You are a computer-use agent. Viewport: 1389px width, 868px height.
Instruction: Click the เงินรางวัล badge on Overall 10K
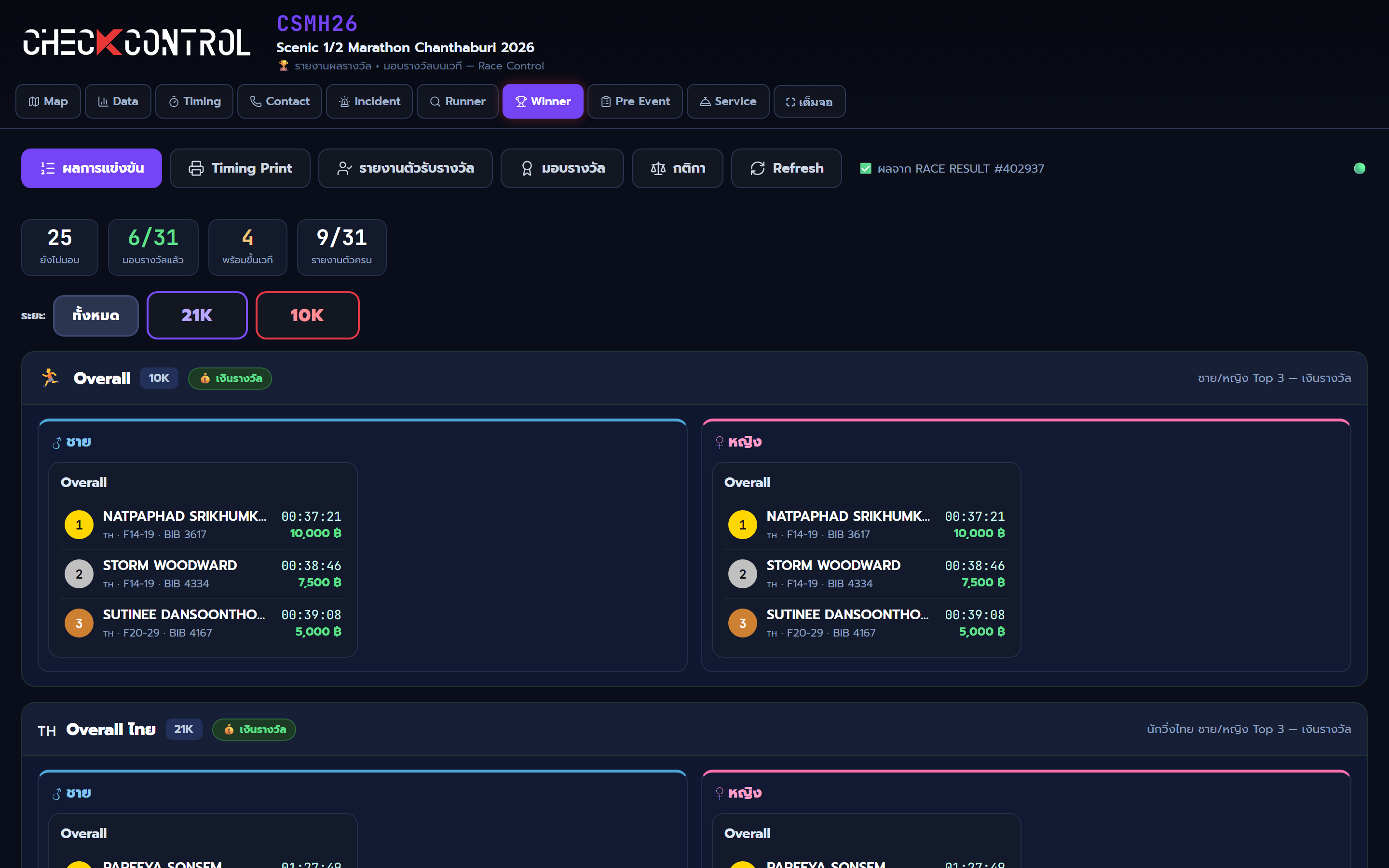click(x=230, y=379)
